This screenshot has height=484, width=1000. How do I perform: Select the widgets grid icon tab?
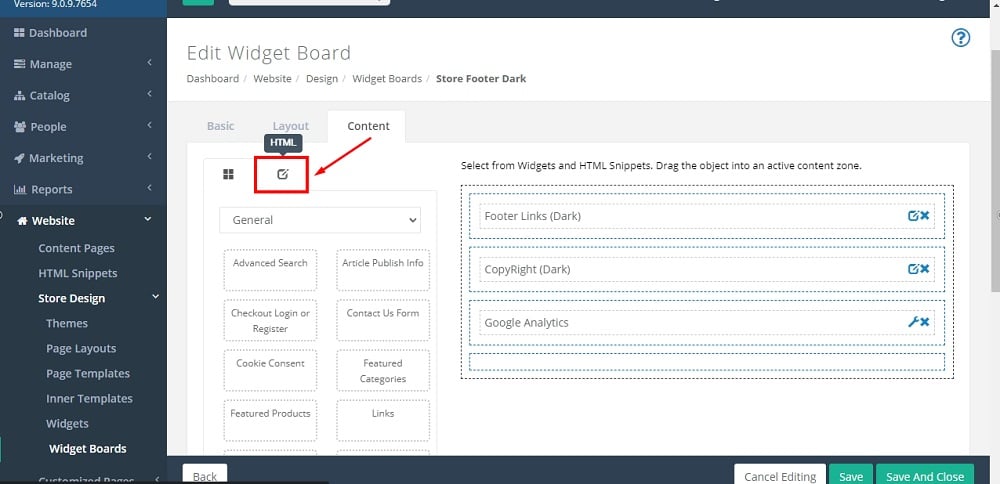pos(228,174)
